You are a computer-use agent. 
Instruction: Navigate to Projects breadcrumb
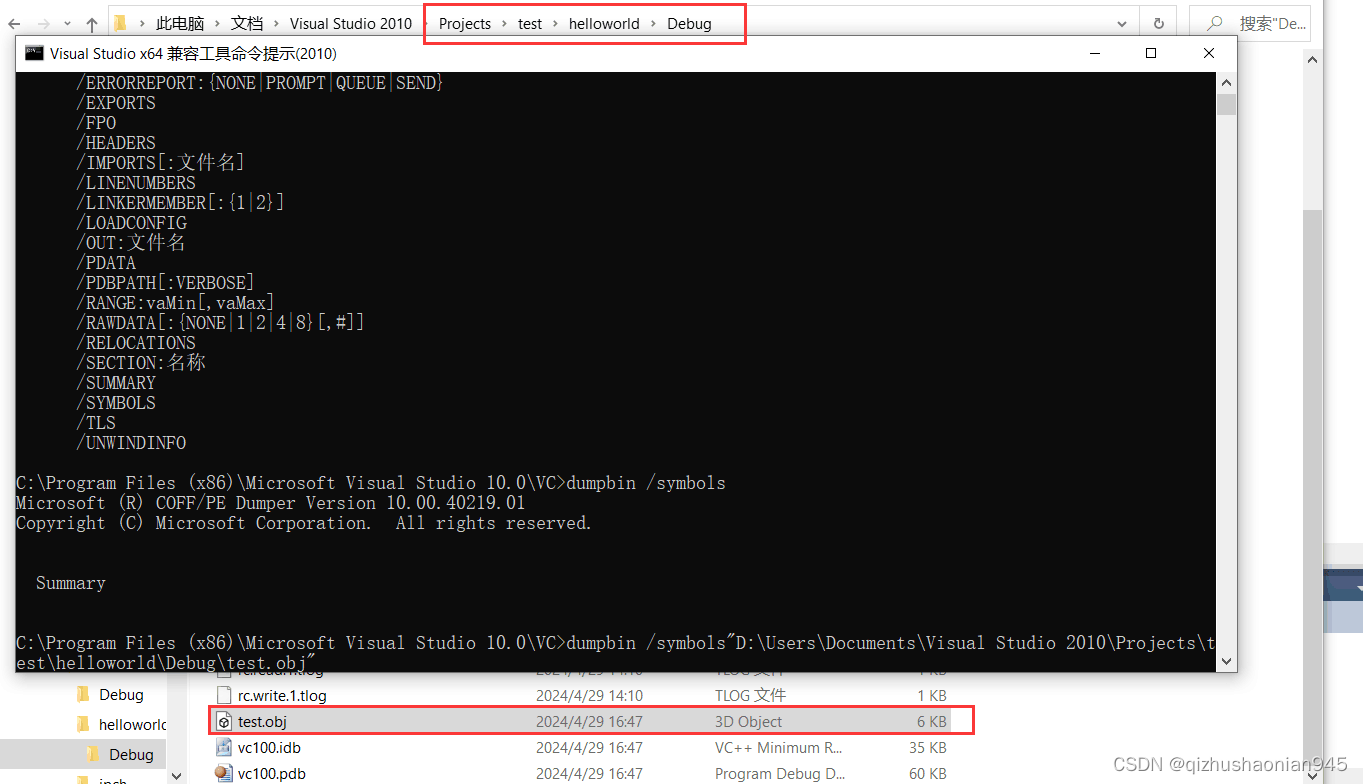point(465,23)
